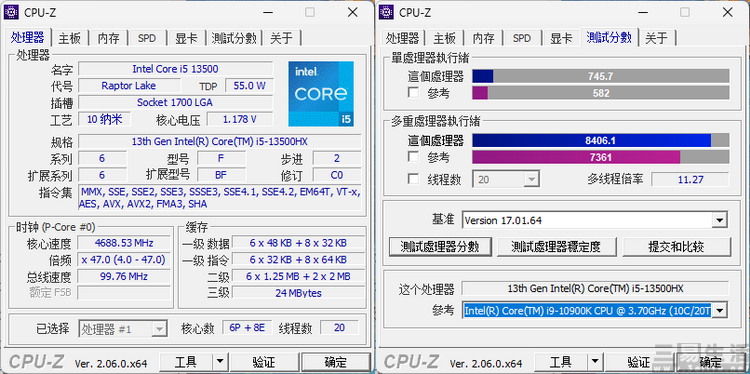Click the 核心电压 value 1.178 V
This screenshot has height=374, width=750.
pyautogui.click(x=240, y=119)
